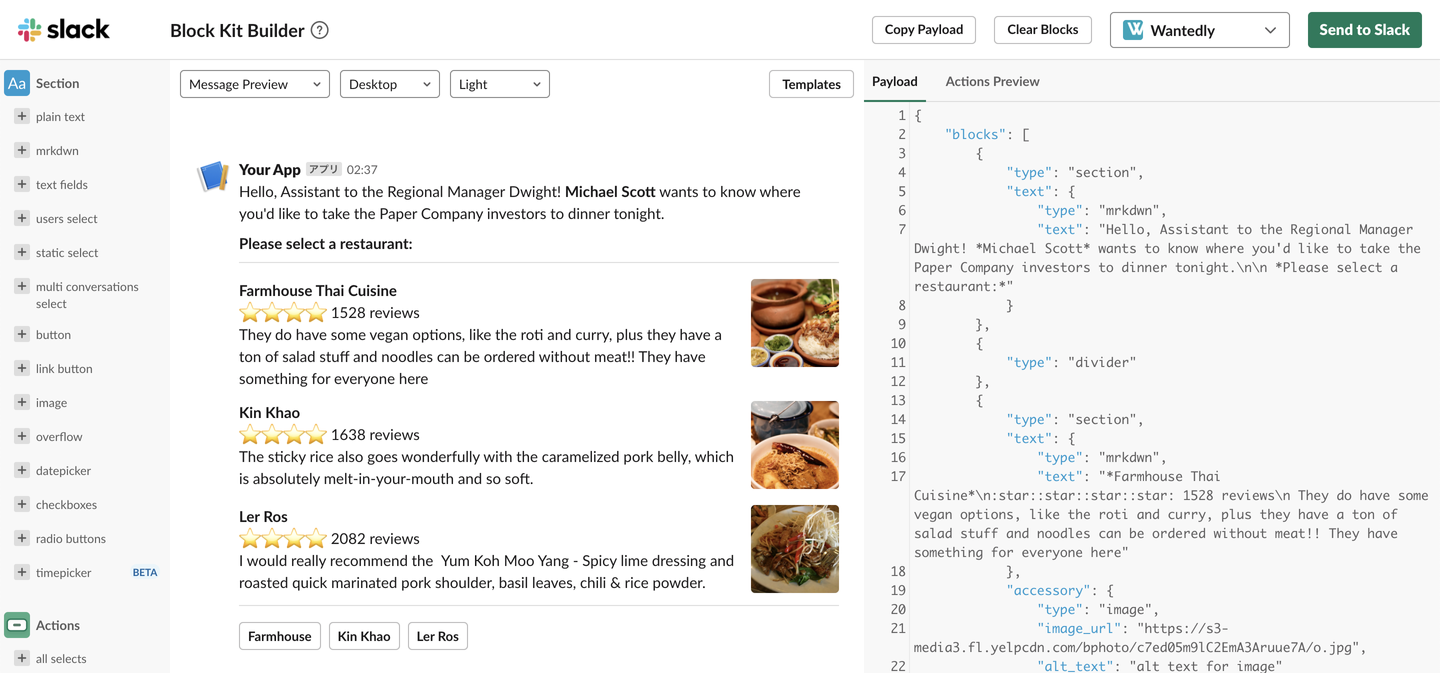
Task: Add radio buttons via the plus icon
Action: tap(21, 538)
